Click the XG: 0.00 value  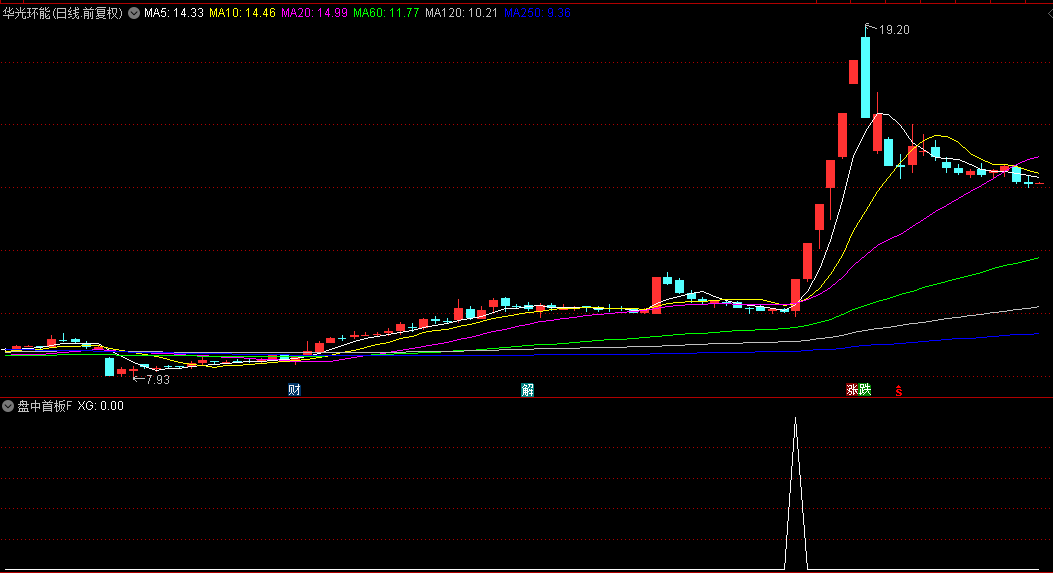click(x=101, y=406)
